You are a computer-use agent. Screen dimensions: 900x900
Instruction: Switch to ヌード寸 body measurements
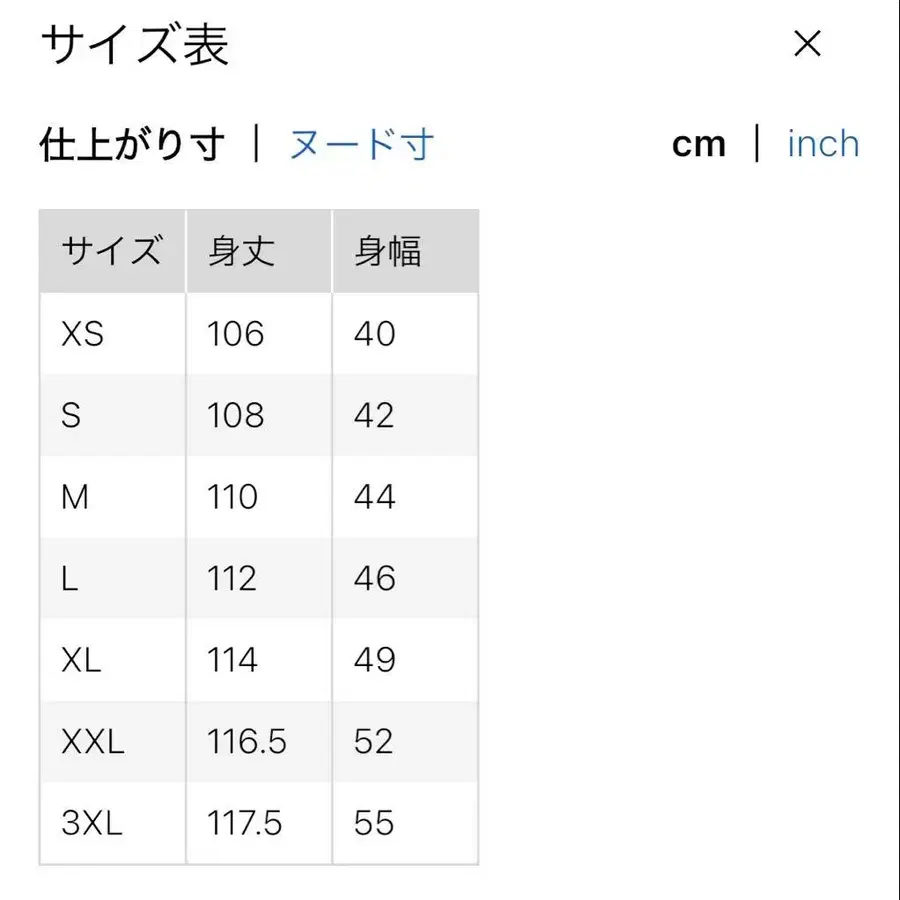point(362,144)
